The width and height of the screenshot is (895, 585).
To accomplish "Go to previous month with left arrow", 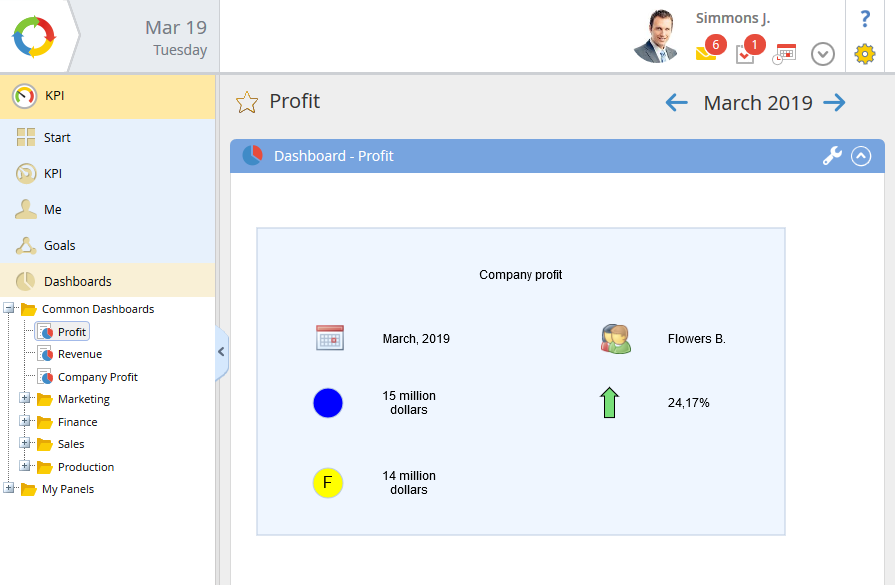I will pos(677,102).
